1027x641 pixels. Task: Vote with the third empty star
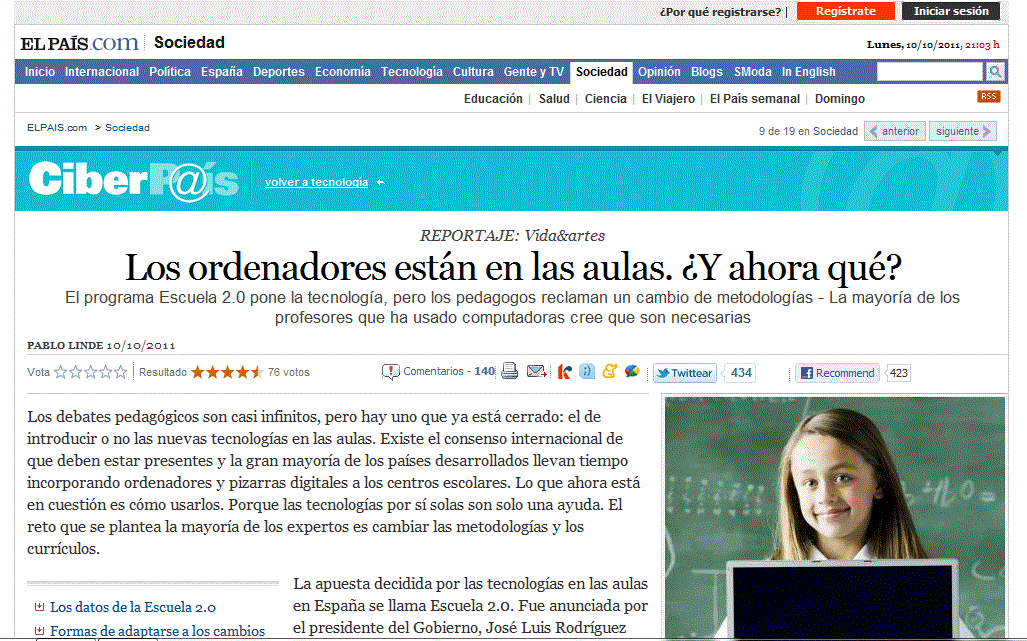click(x=90, y=372)
